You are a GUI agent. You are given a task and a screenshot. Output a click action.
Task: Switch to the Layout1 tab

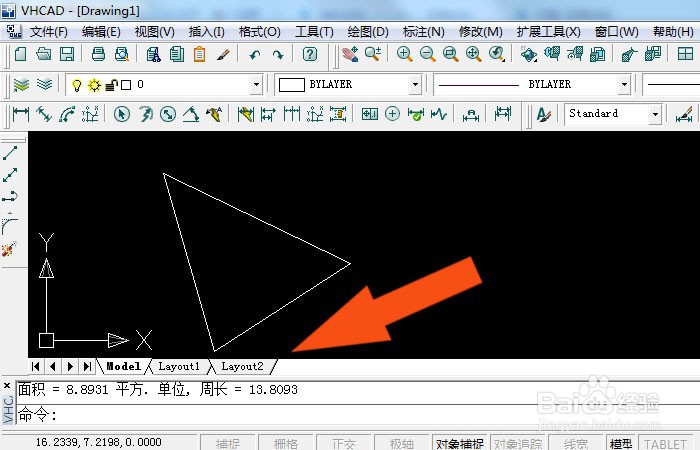179,367
